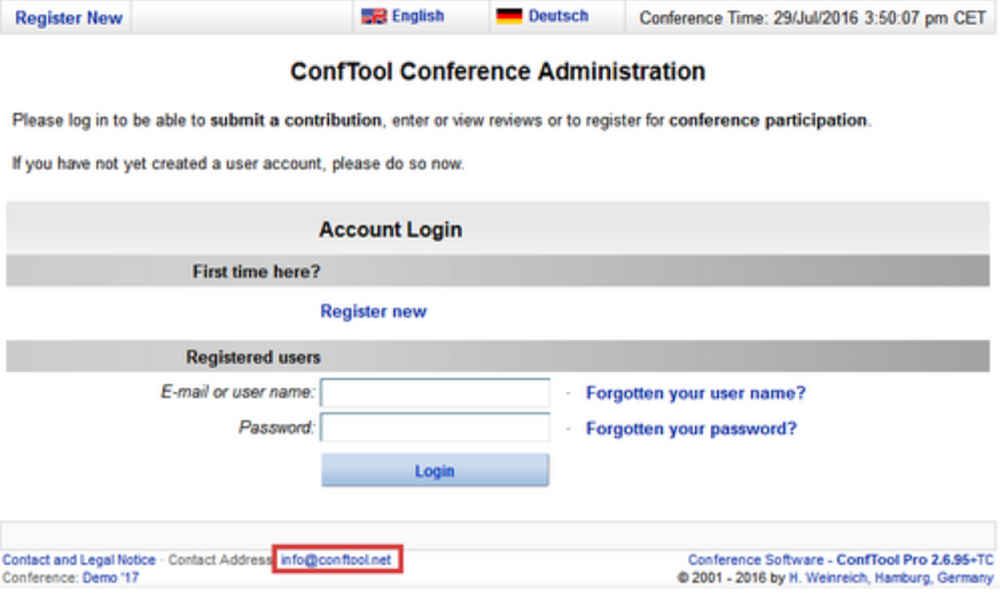Click the Register new link
This screenshot has height=606, width=1000.
coord(373,311)
